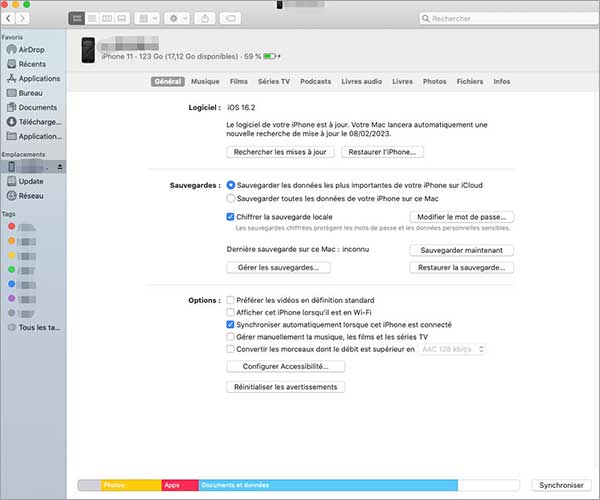Click Gérer les sauvegardes button
600x500 pixels.
[279, 267]
